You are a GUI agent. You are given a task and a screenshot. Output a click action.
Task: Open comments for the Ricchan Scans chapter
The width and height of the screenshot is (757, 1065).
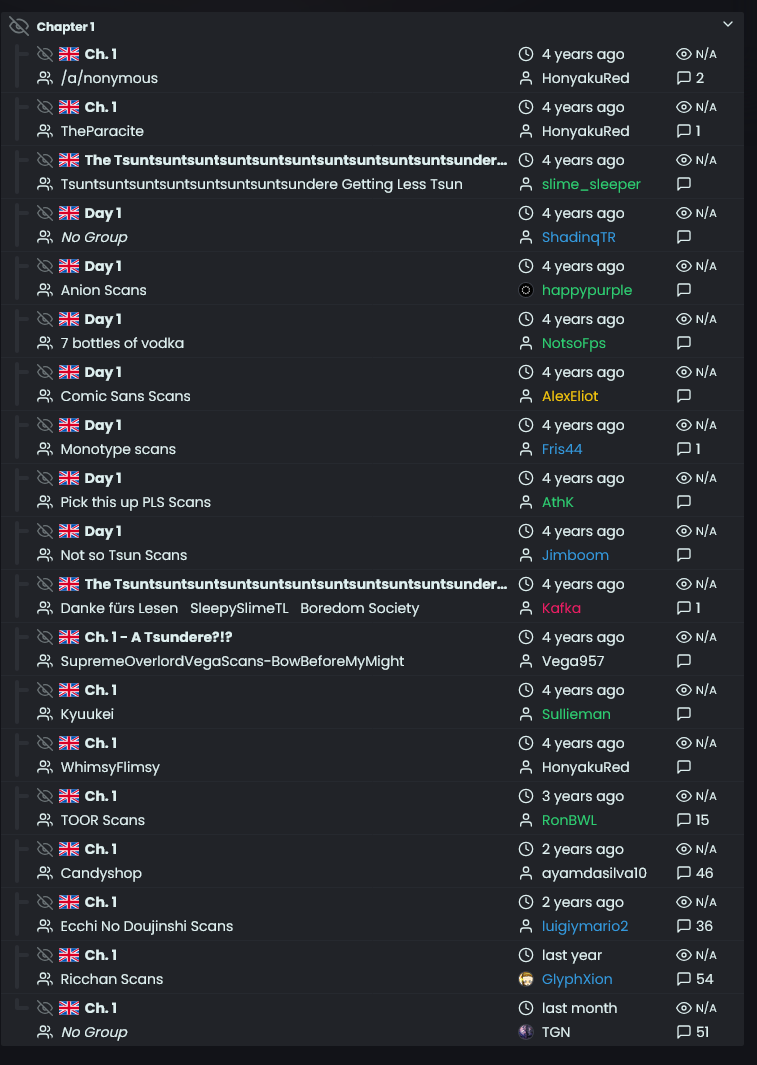[x=684, y=979]
